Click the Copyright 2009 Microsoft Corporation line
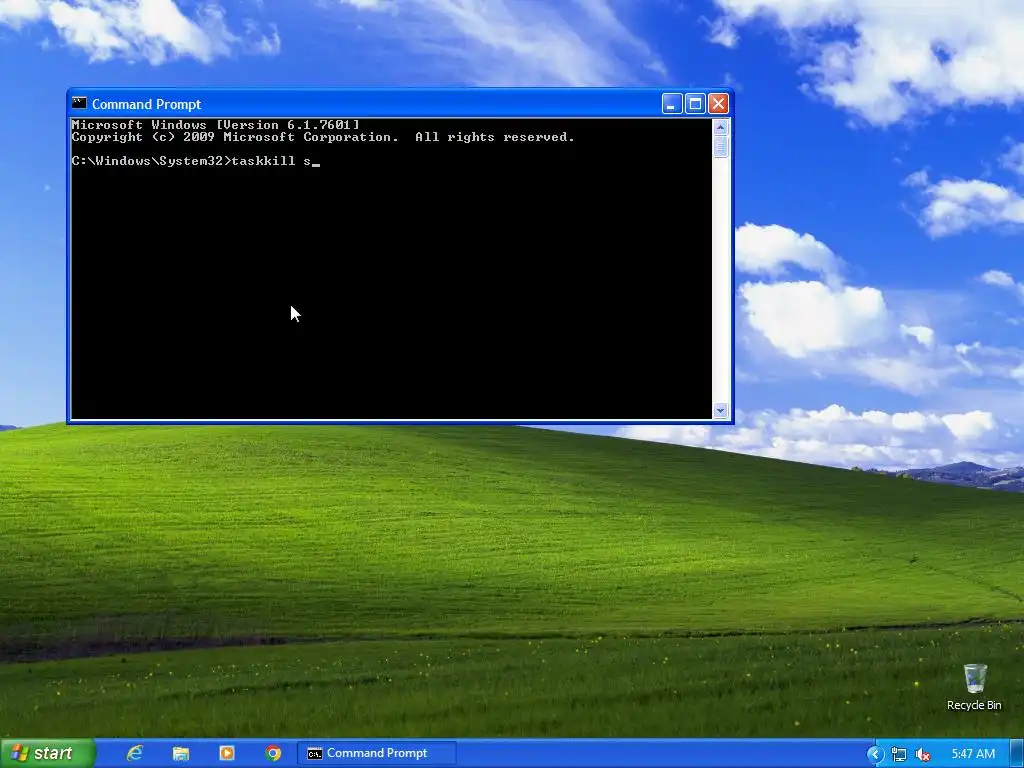This screenshot has height=768, width=1024. (x=323, y=137)
